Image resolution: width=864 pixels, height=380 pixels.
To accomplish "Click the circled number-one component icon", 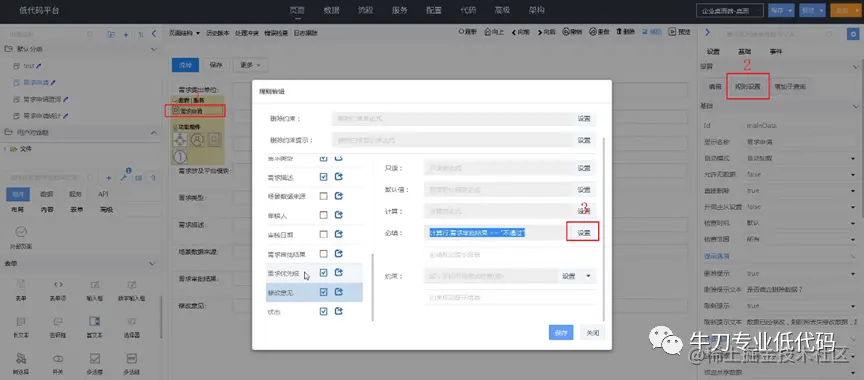I will click(x=180, y=157).
